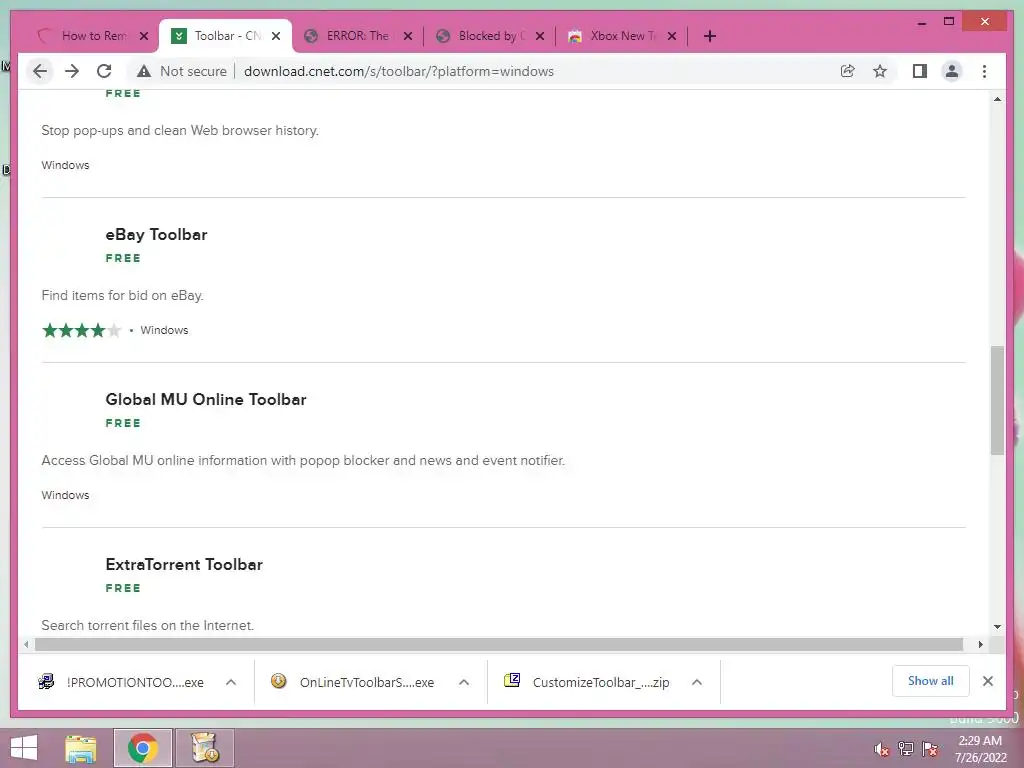Open the Windows Start menu
The height and width of the screenshot is (768, 1024).
click(24, 748)
